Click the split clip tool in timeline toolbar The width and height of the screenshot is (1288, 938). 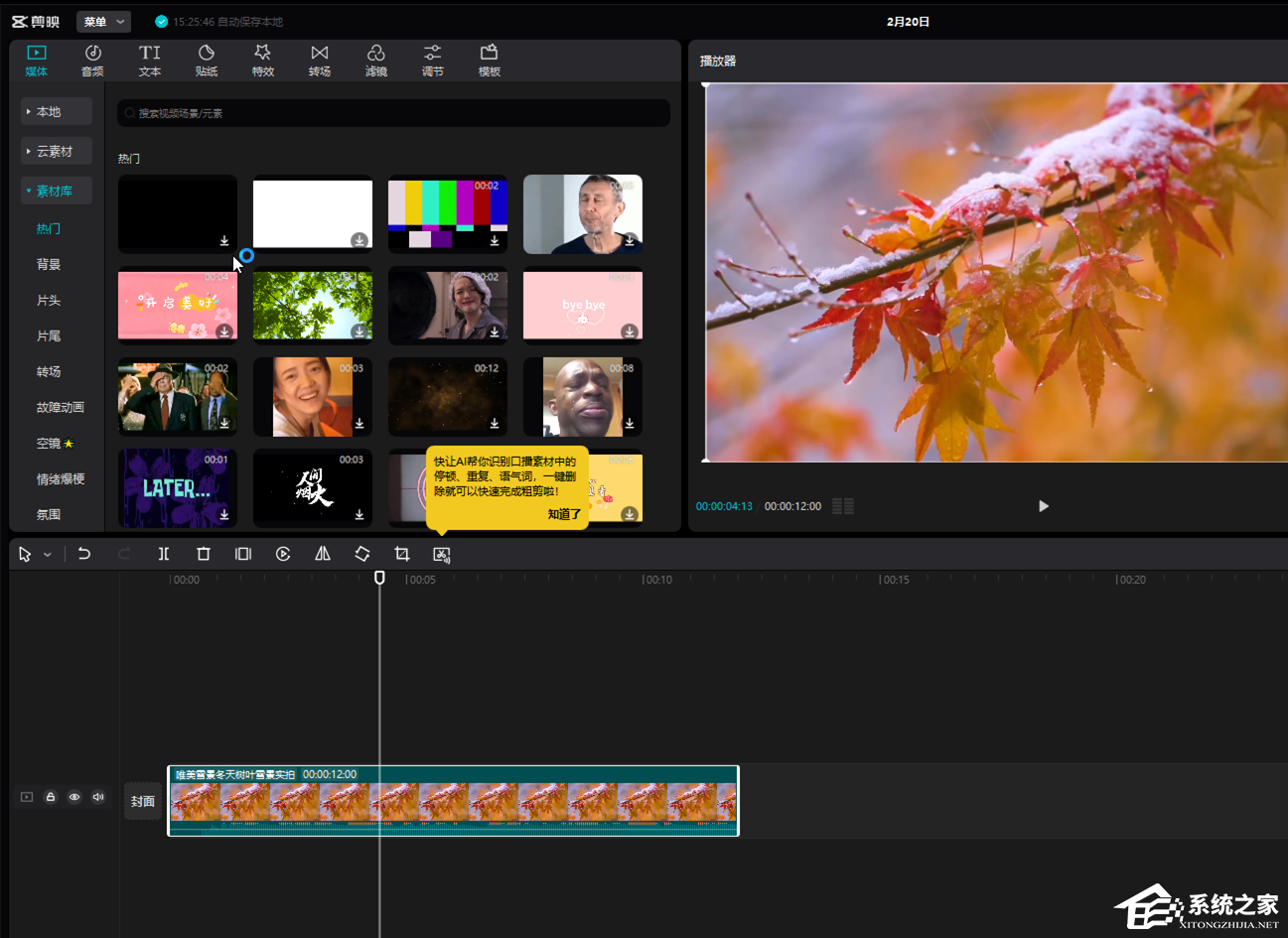pos(164,554)
